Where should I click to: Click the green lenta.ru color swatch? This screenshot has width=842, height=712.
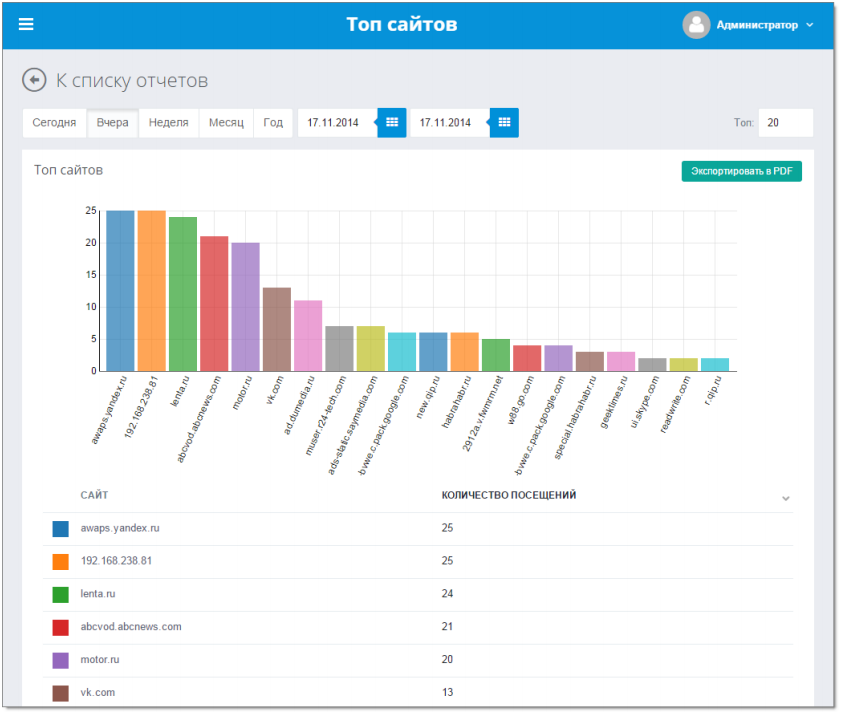click(60, 594)
